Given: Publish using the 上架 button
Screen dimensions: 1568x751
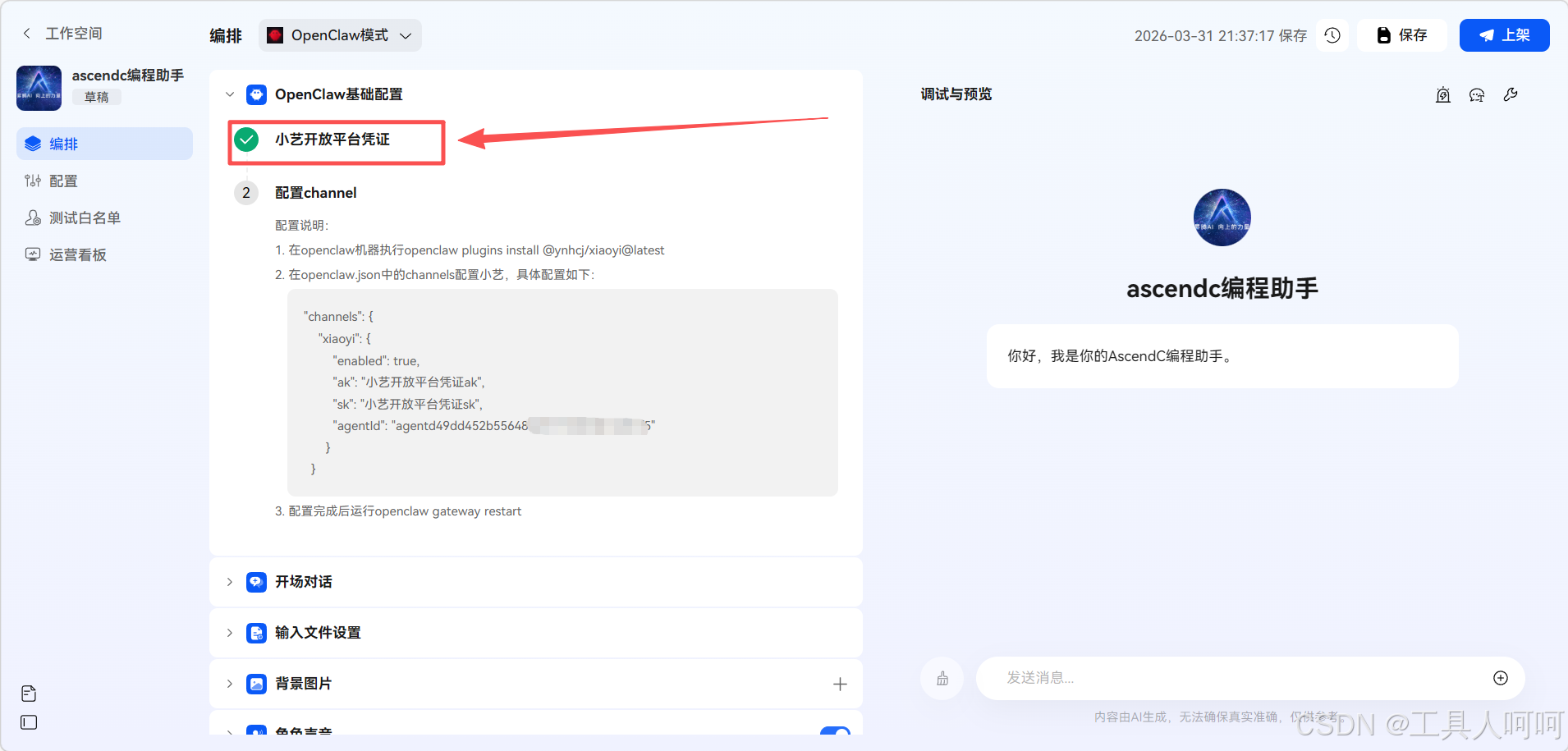Looking at the screenshot, I should tap(1505, 35).
